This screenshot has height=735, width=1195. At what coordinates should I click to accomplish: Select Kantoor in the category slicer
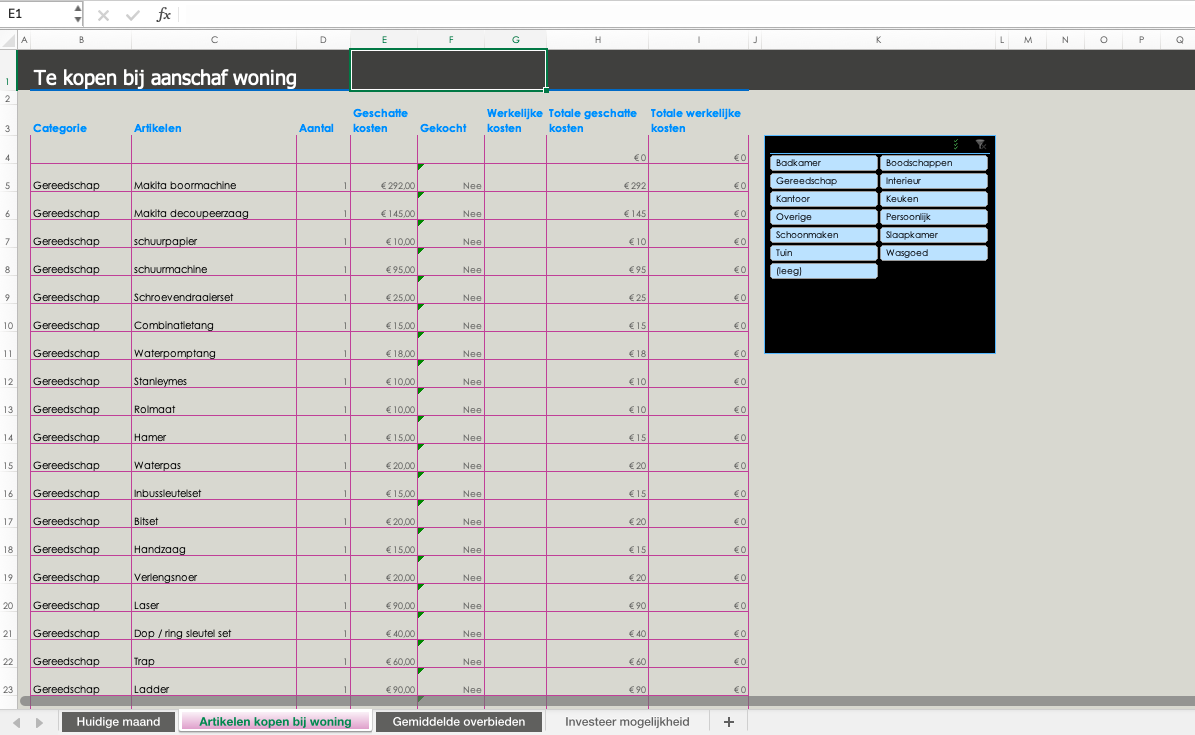pyautogui.click(x=824, y=198)
